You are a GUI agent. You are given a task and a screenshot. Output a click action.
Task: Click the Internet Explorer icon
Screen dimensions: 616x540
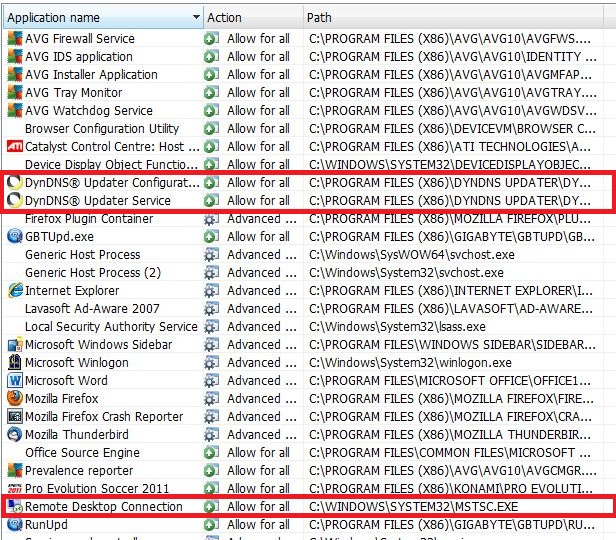[15, 291]
